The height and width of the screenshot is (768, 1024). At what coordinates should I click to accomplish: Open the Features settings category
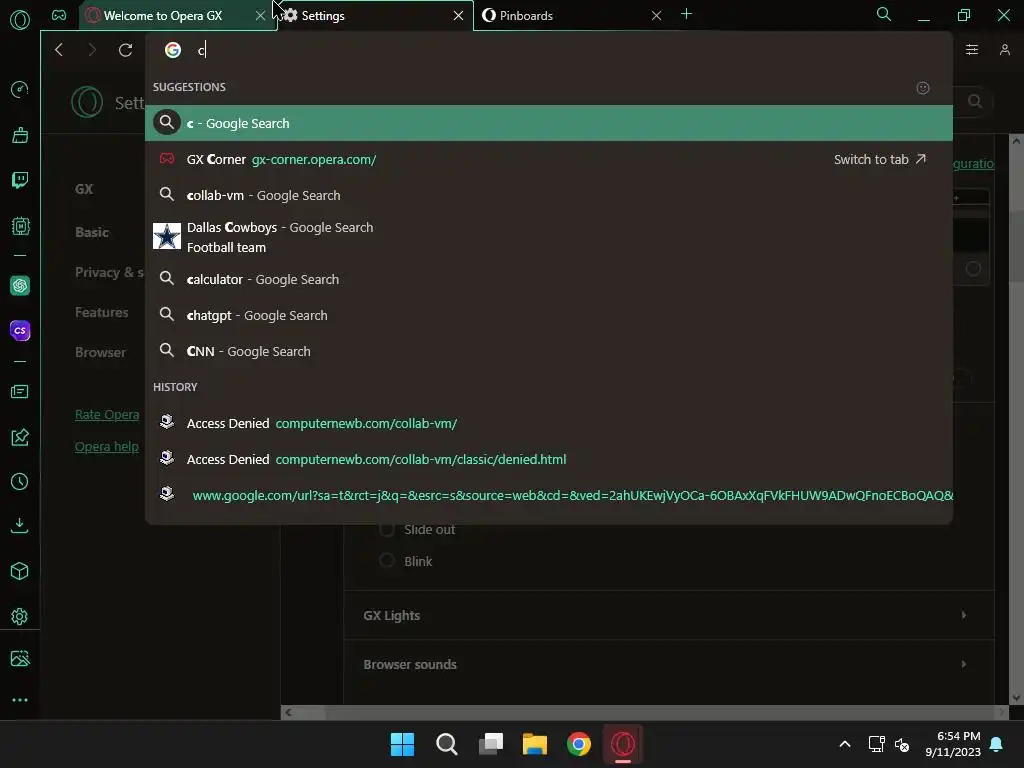tap(101, 312)
